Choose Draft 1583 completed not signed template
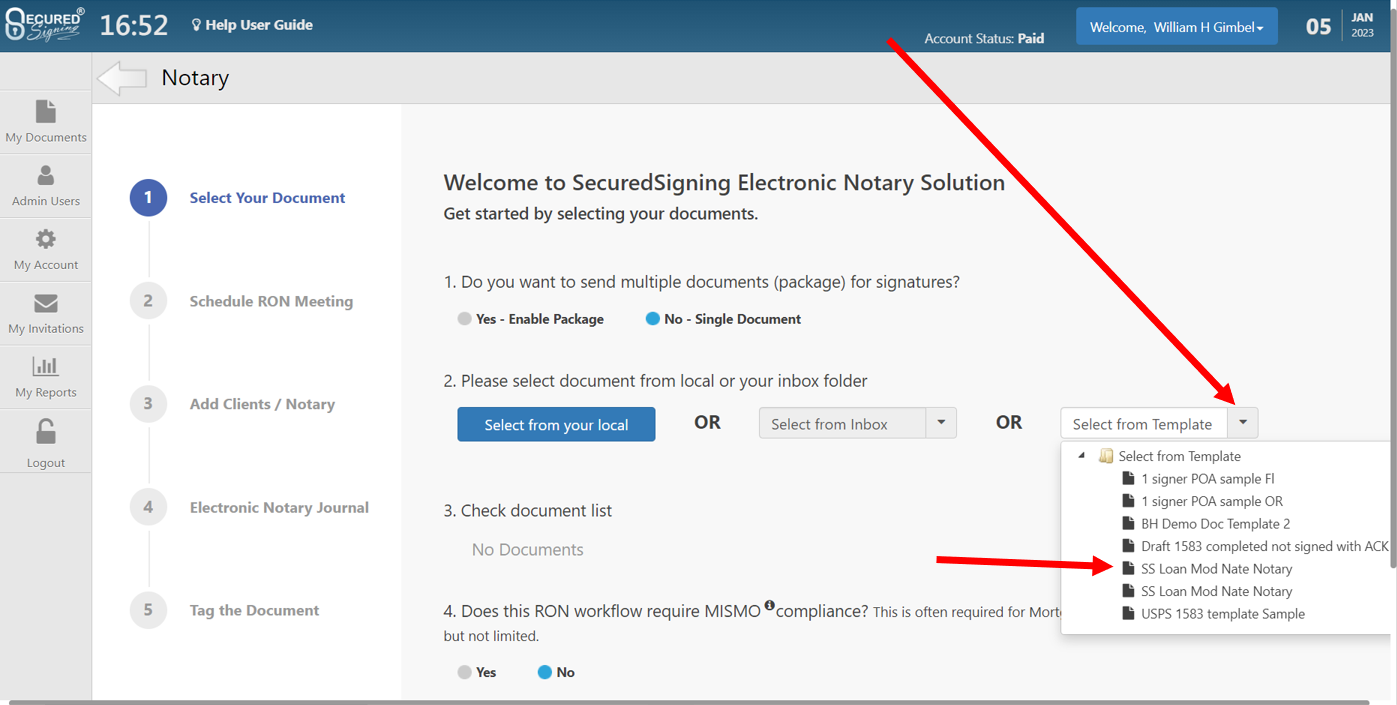Viewport: 1397px width, 705px height. 1264,546
